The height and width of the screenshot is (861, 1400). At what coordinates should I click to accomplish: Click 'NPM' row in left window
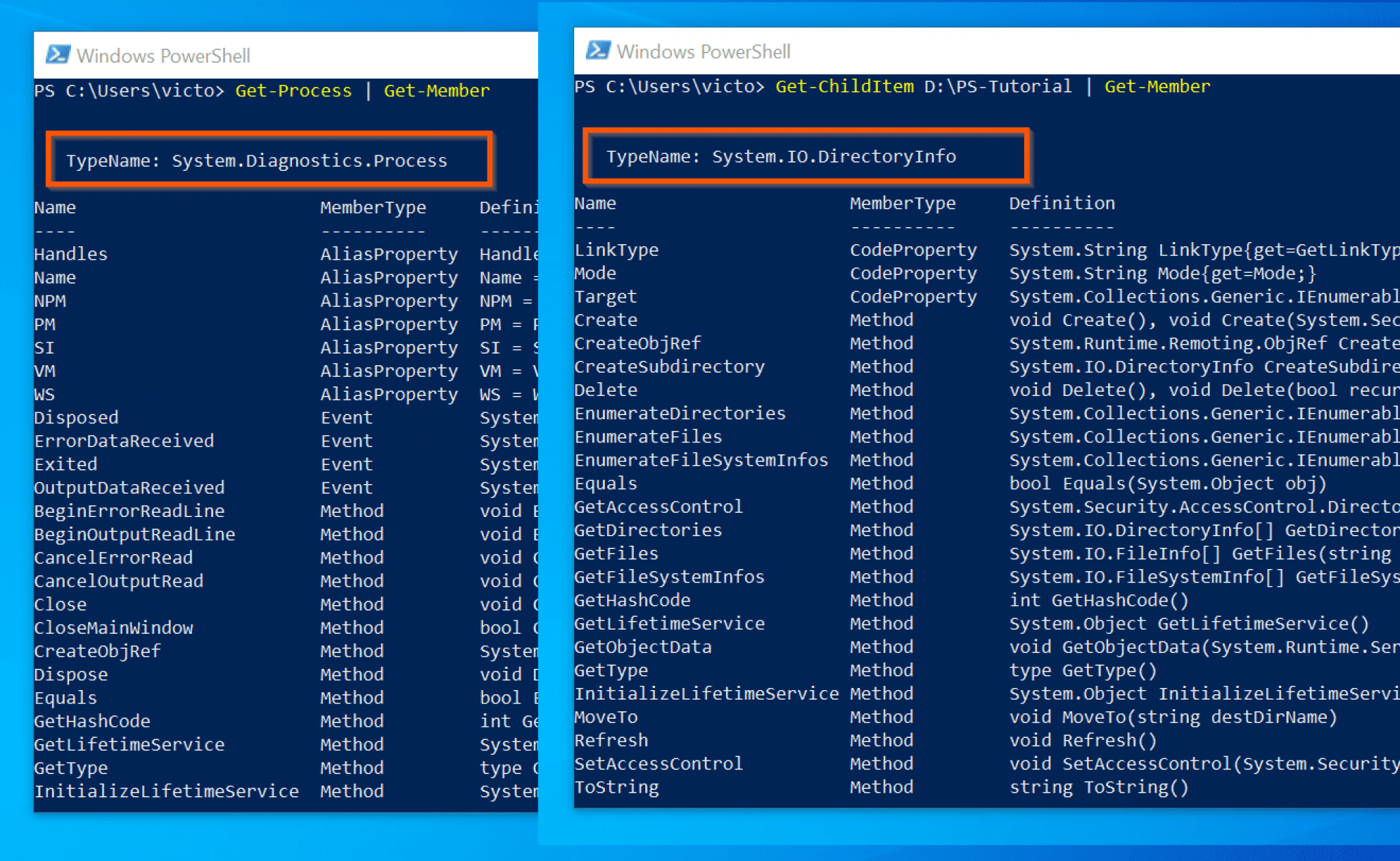tap(50, 301)
